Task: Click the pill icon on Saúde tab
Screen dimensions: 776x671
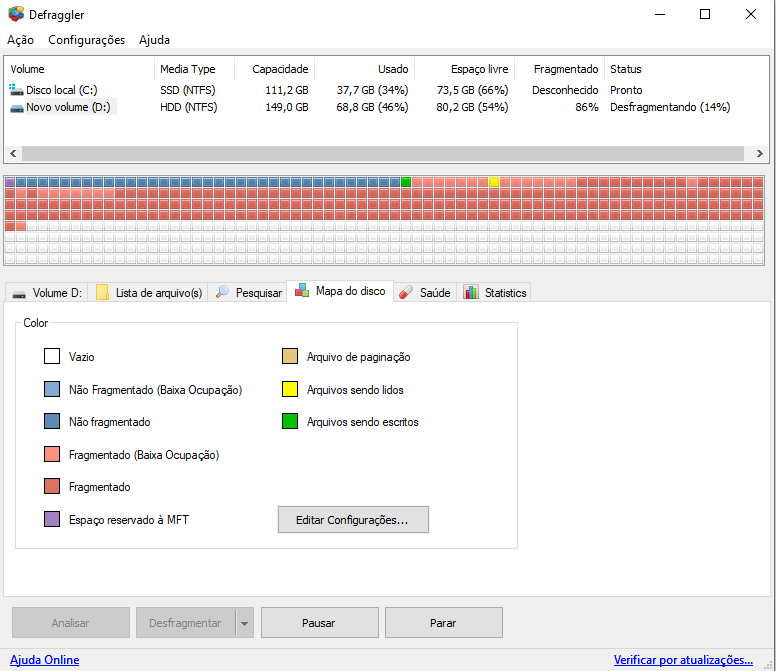Action: point(406,292)
